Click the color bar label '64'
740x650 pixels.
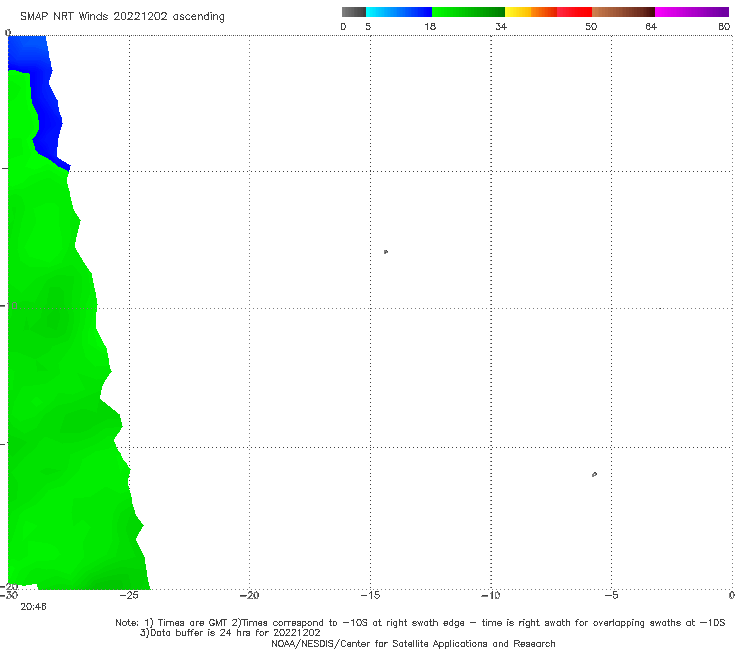coord(651,26)
